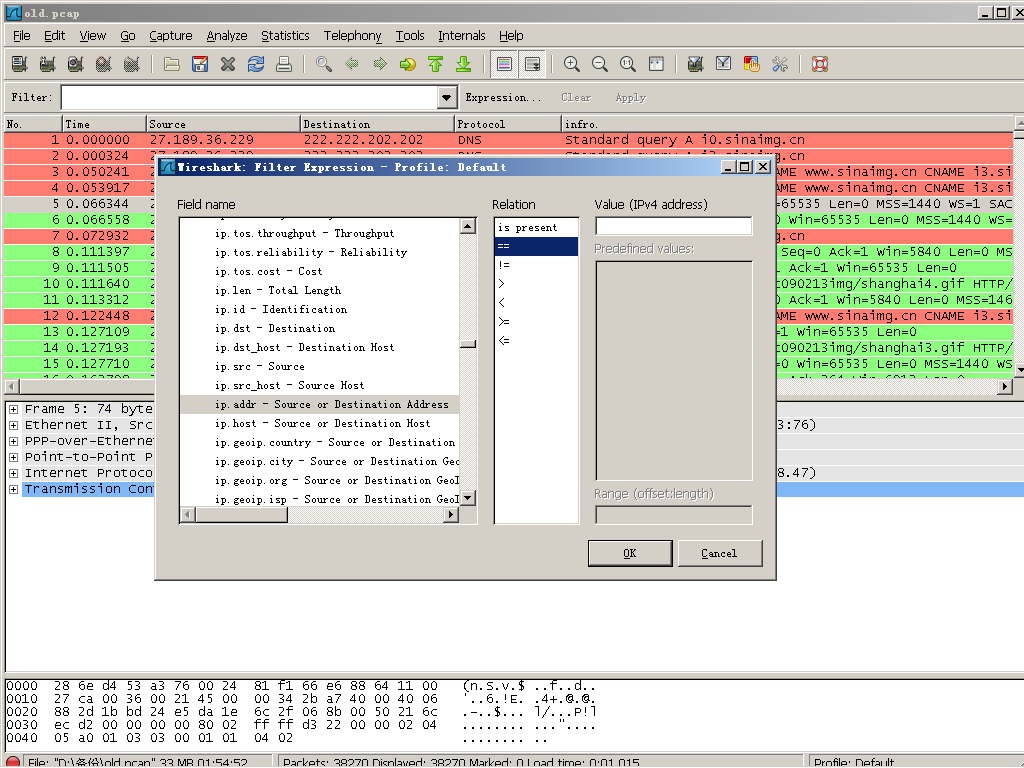The image size is (1024, 768).
Task: Confirm the filter expression with OK
Action: (x=630, y=553)
